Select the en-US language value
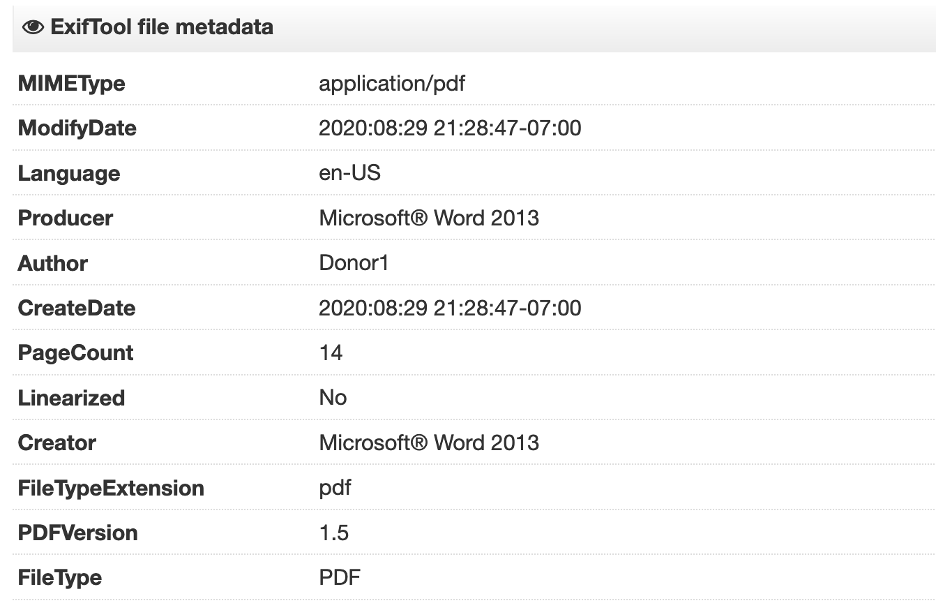Image resolution: width=936 pixels, height=610 pixels. pyautogui.click(x=350, y=173)
